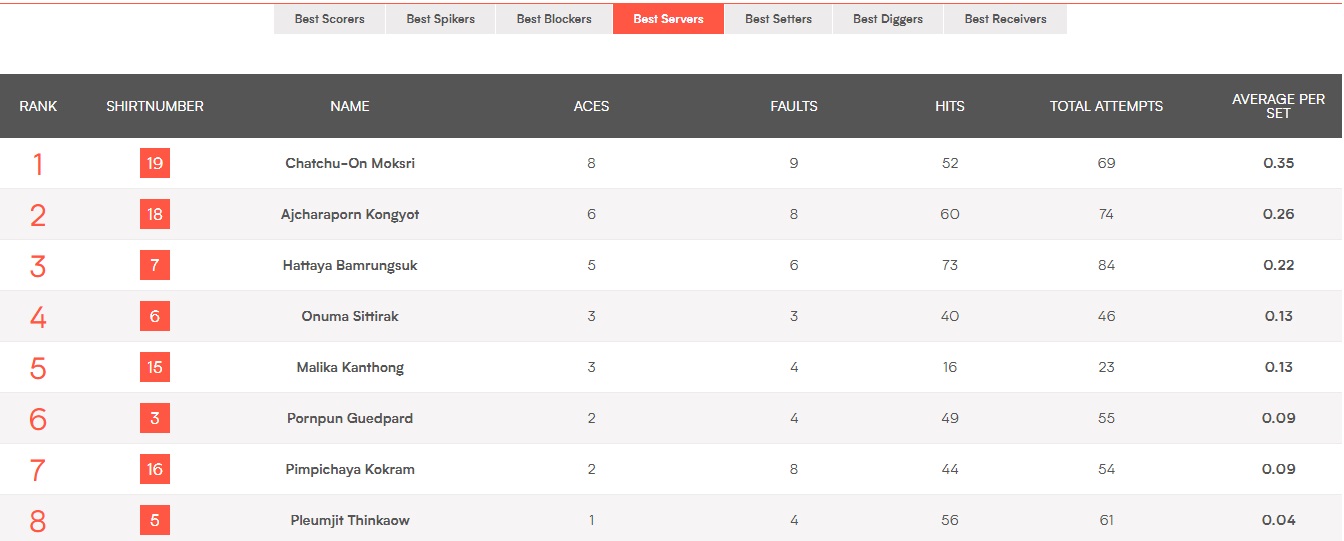Switch to Best Spikers tab

440,19
